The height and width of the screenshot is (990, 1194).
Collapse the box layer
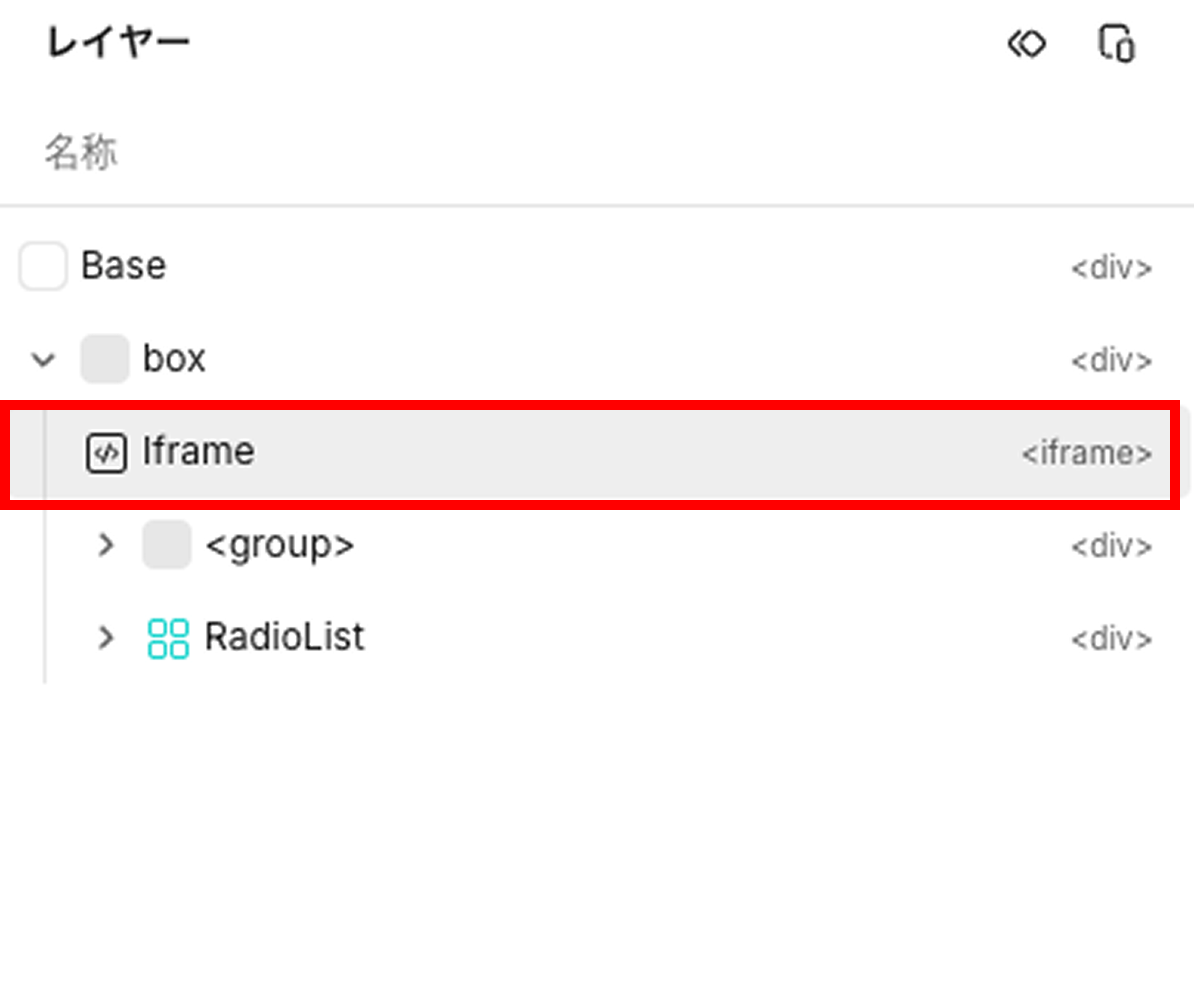click(43, 359)
